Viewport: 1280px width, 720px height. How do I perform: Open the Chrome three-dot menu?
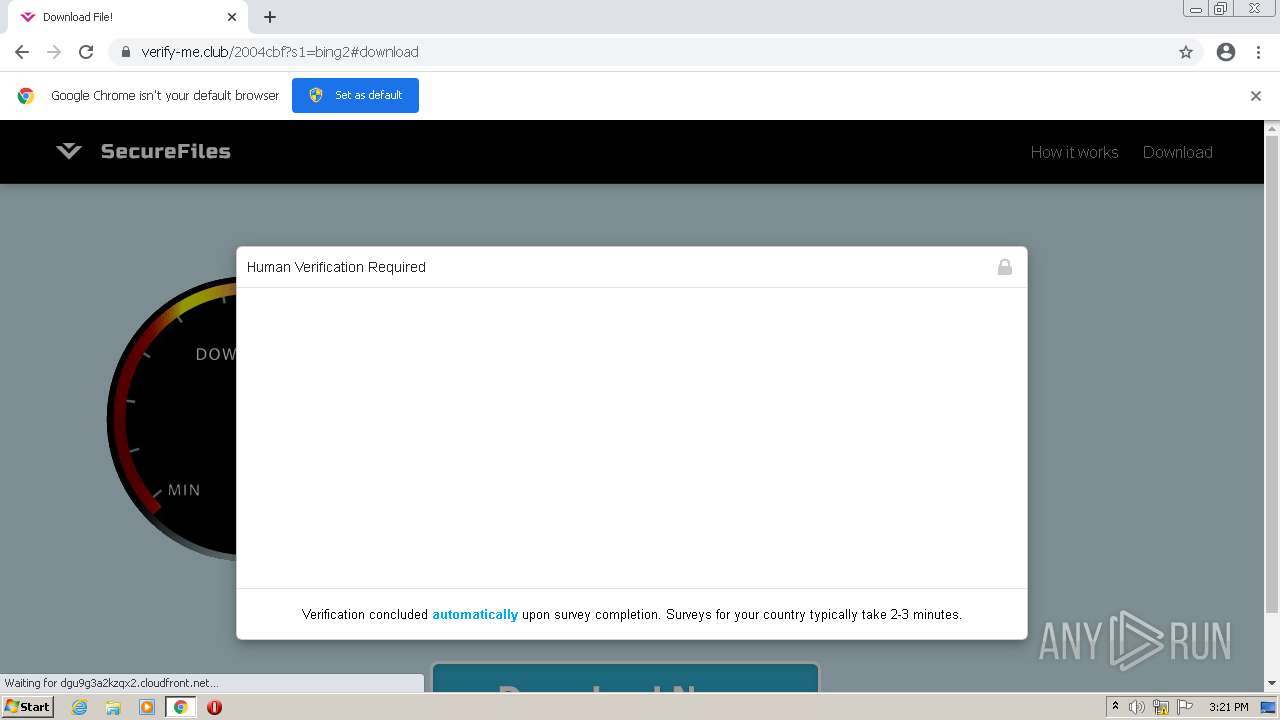tap(1258, 52)
